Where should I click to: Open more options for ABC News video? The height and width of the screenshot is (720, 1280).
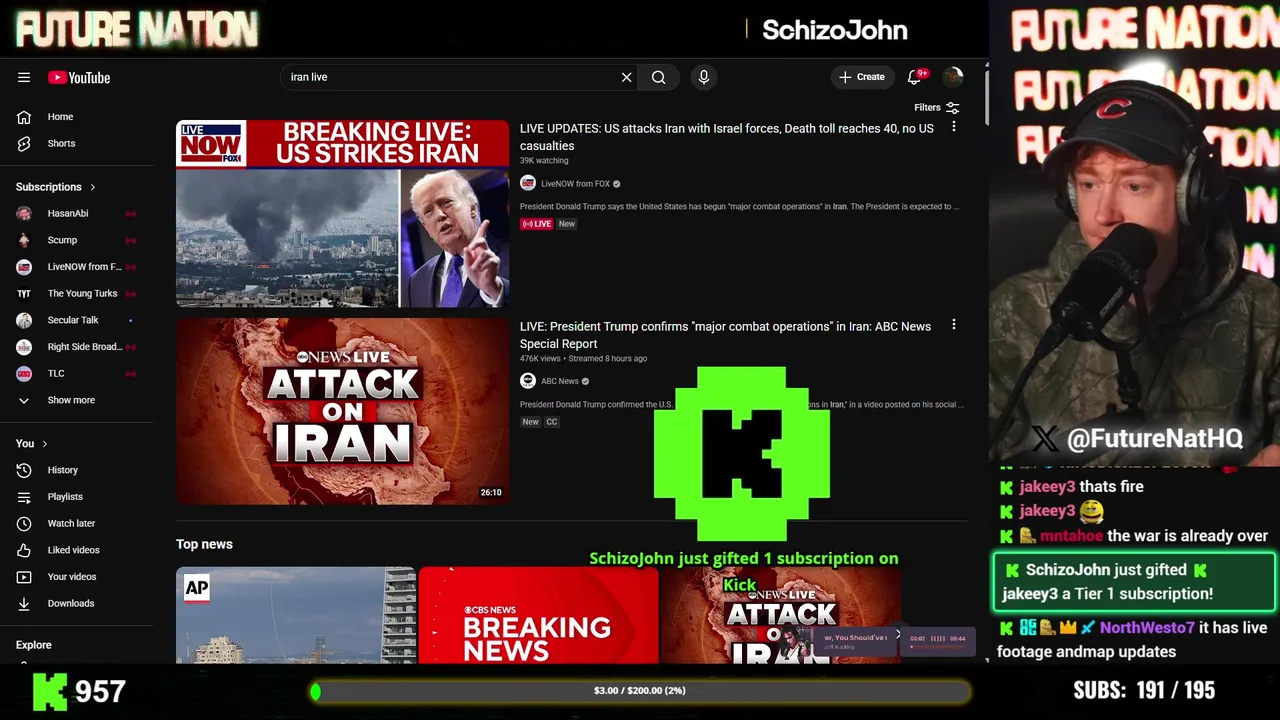tap(954, 325)
